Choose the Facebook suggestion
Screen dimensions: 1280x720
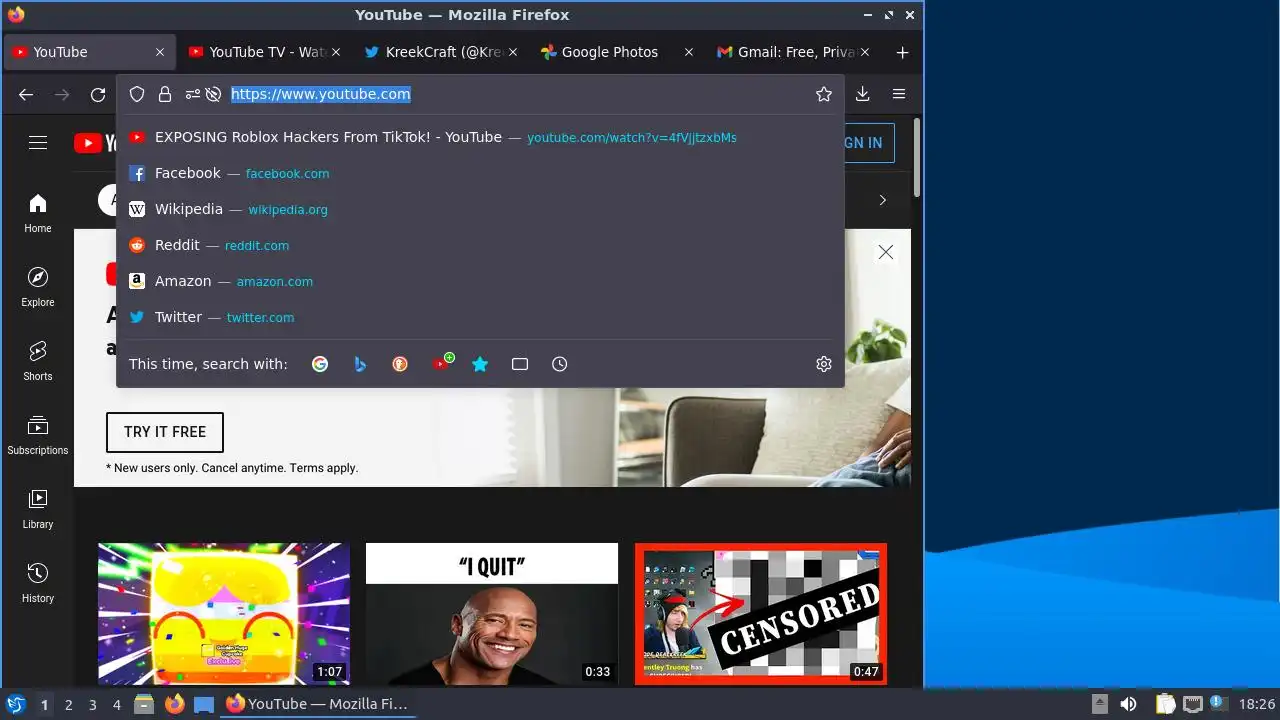[x=480, y=173]
